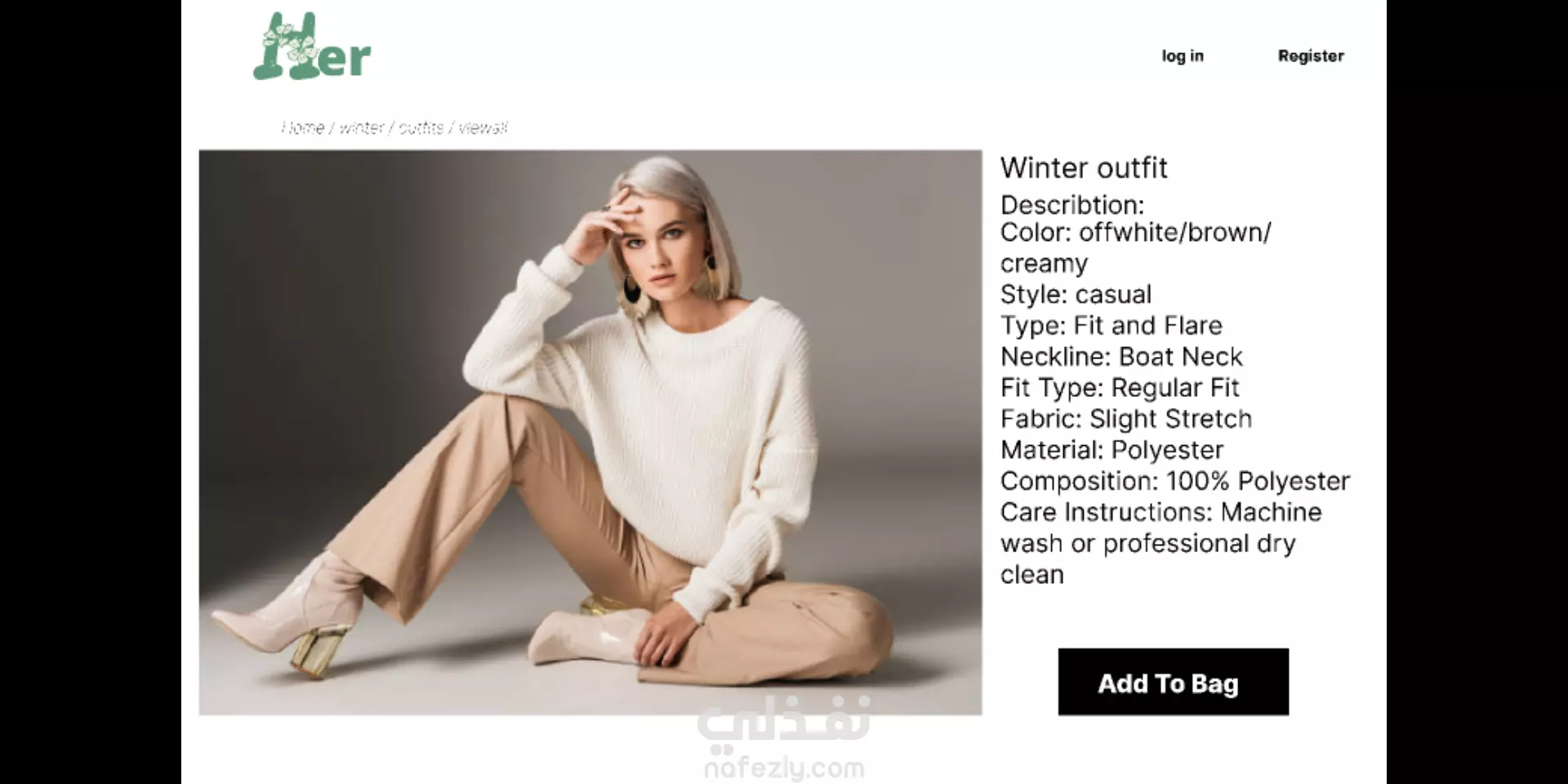Click the Style: casual line

pos(1076,294)
